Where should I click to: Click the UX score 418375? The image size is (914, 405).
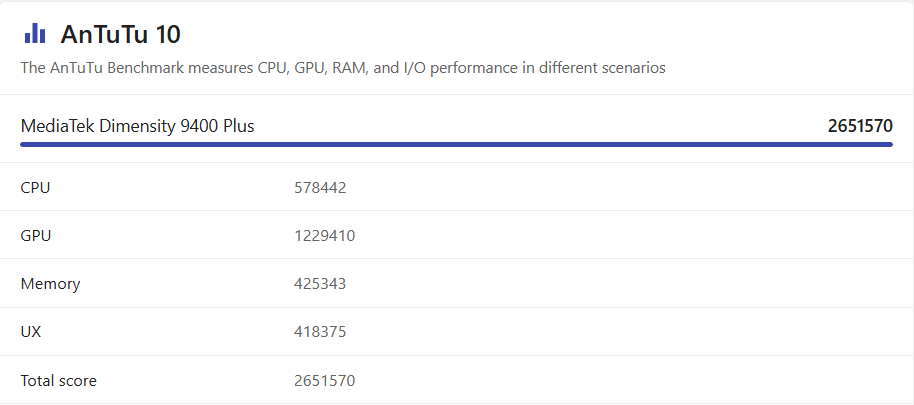click(320, 332)
